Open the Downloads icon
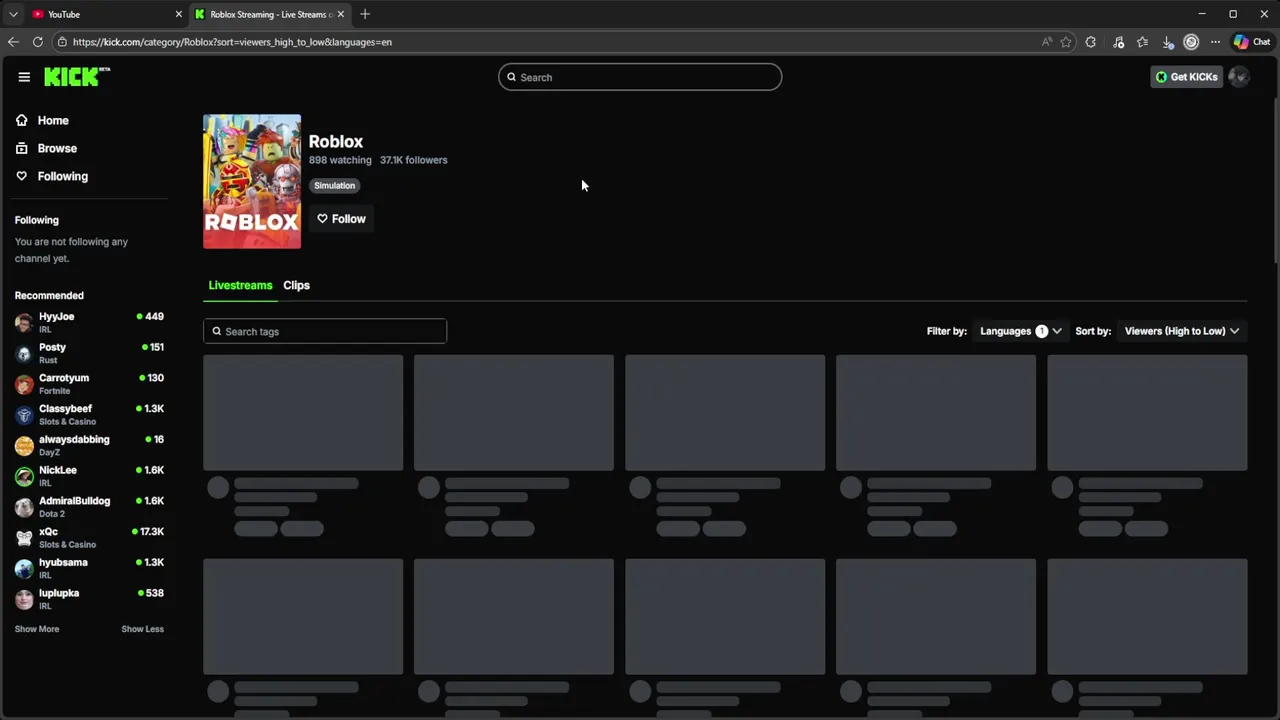Image resolution: width=1280 pixels, height=720 pixels. (1168, 42)
